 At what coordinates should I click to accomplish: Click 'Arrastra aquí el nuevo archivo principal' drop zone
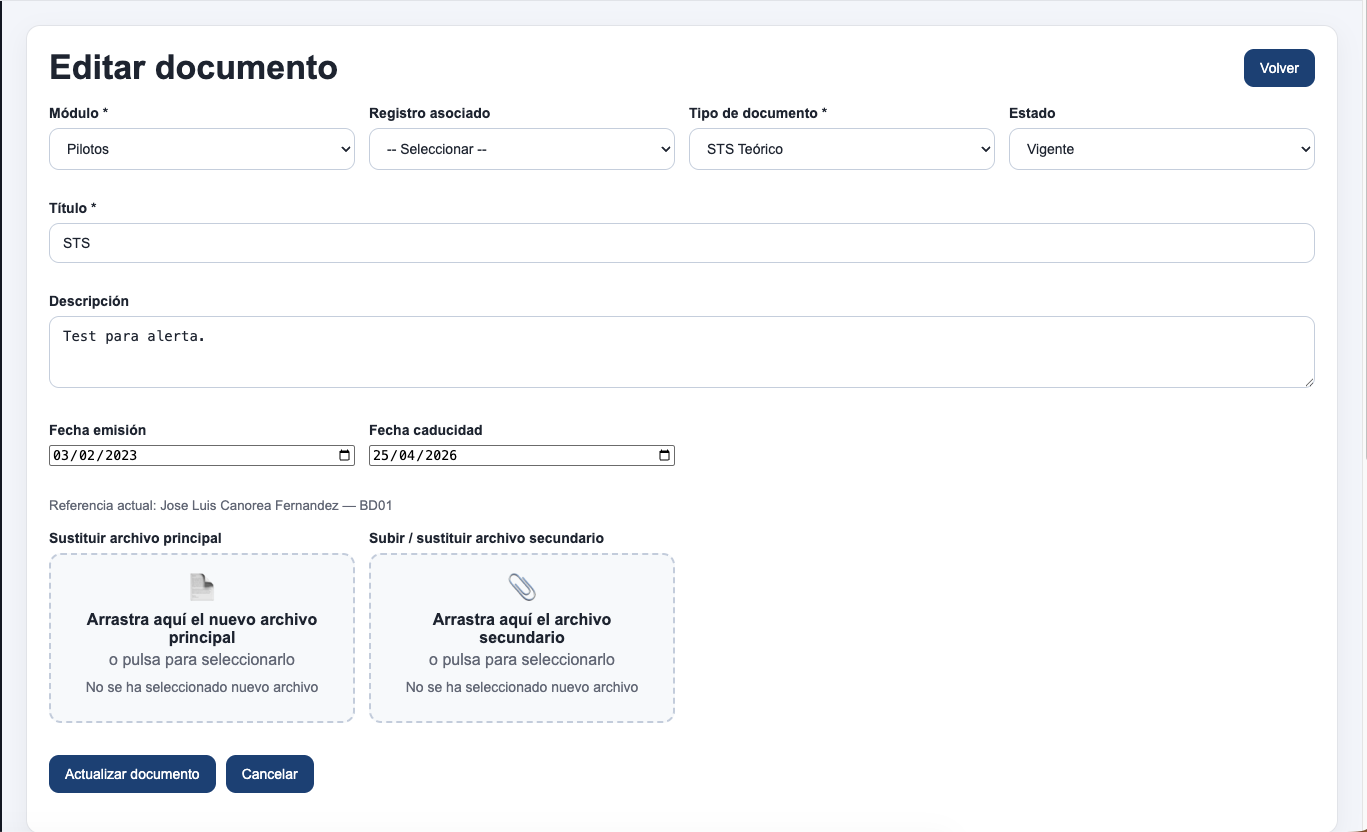(202, 638)
